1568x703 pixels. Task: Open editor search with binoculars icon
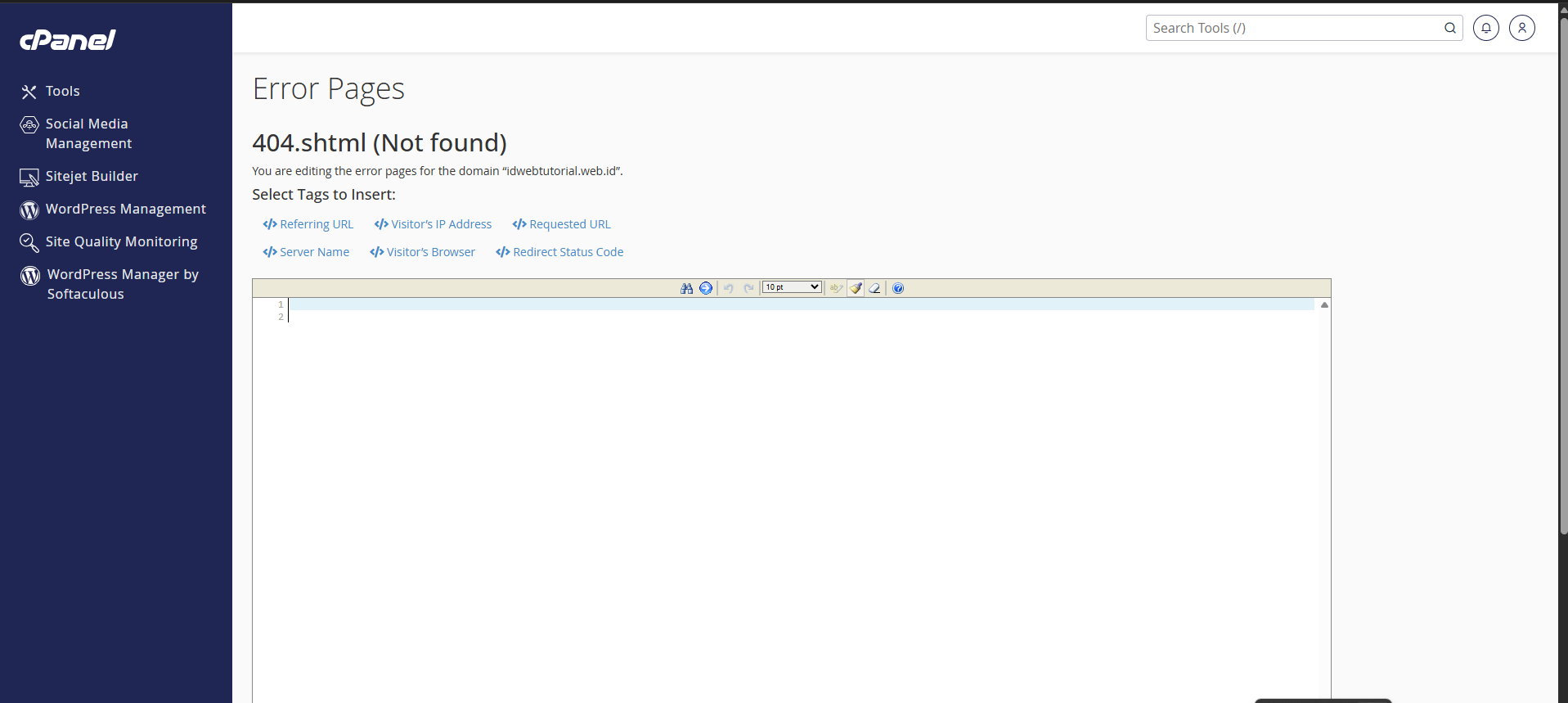coord(686,288)
